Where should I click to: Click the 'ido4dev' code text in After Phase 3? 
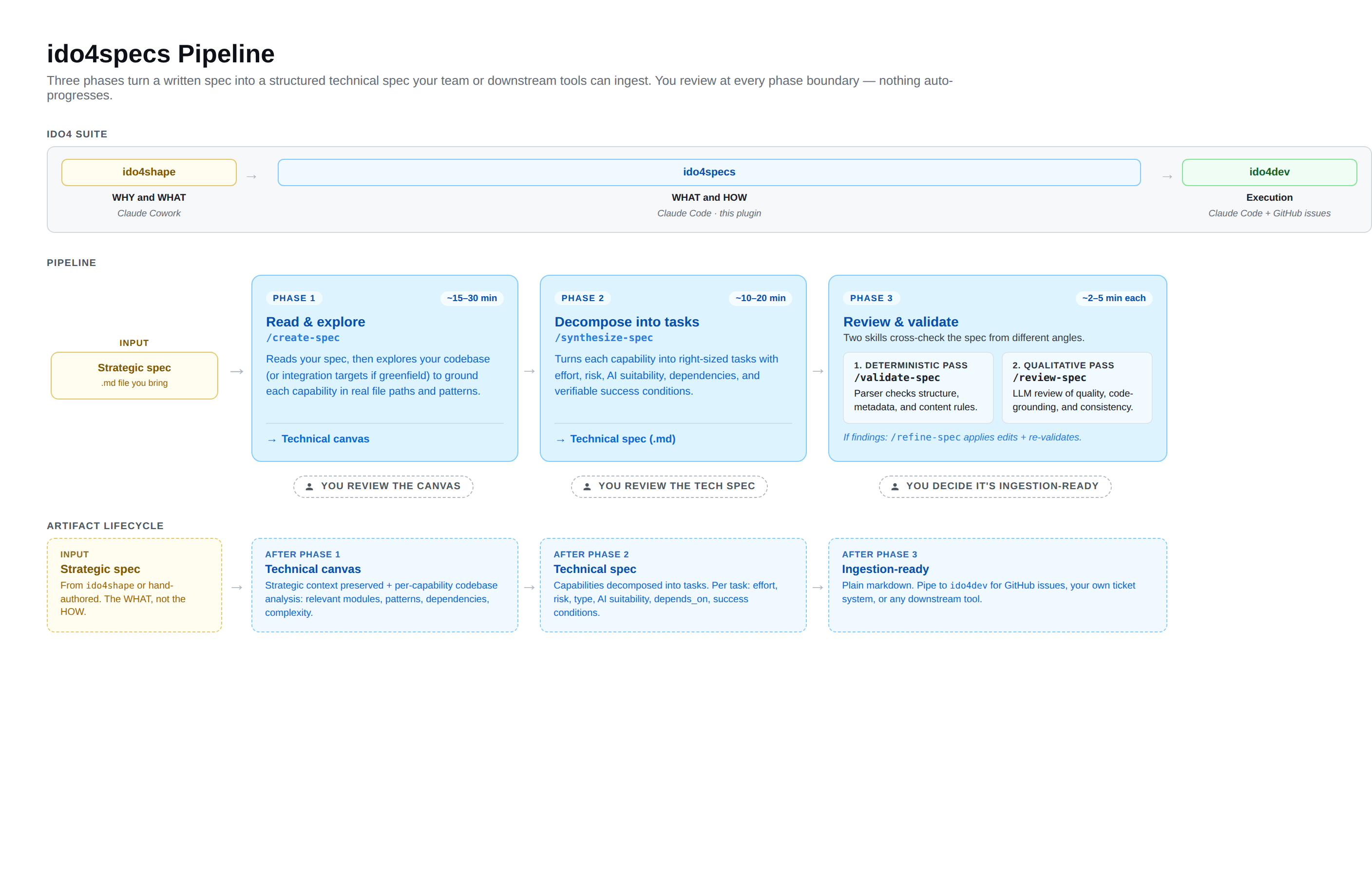click(968, 586)
